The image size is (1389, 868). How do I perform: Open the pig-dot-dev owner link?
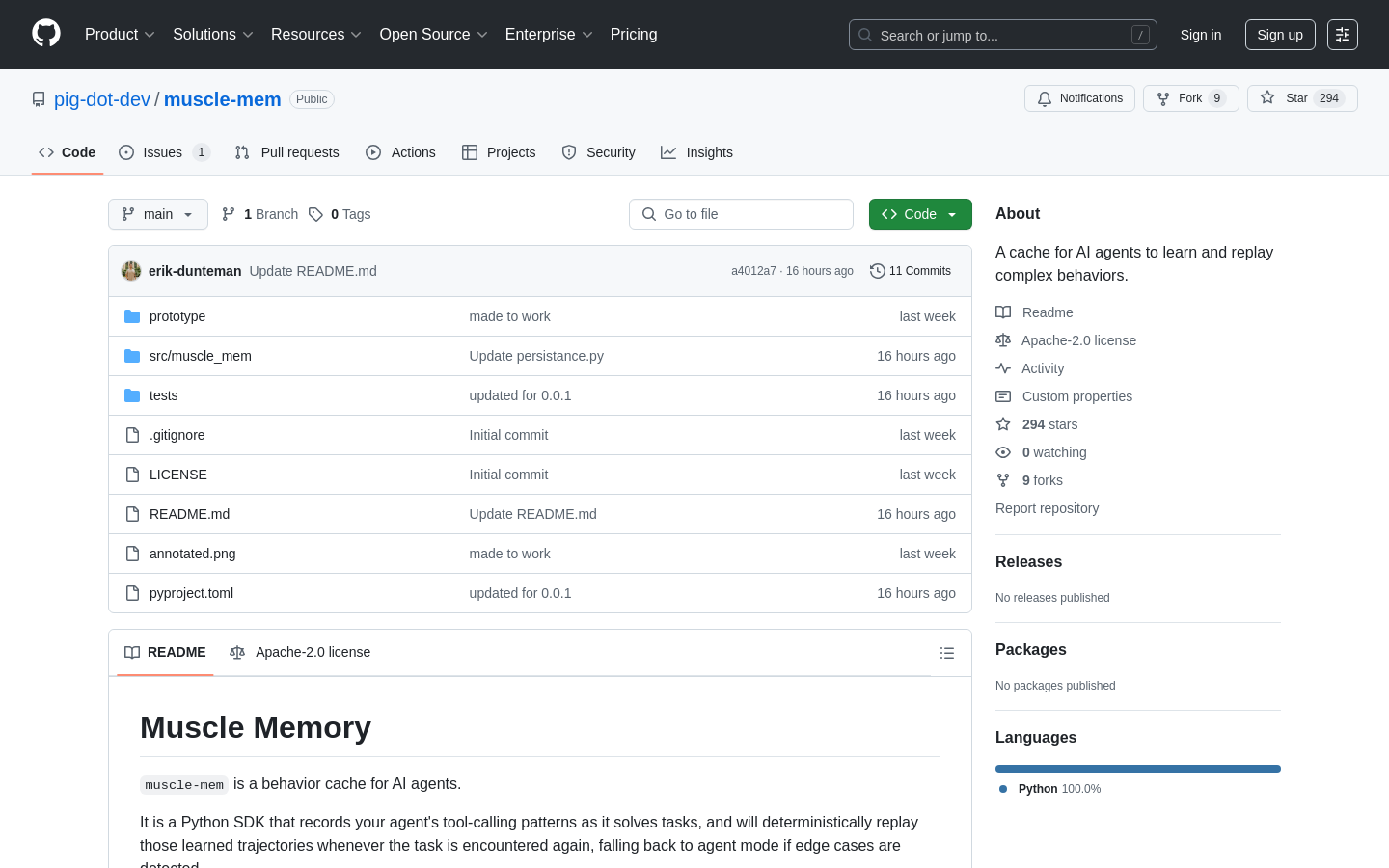102,99
